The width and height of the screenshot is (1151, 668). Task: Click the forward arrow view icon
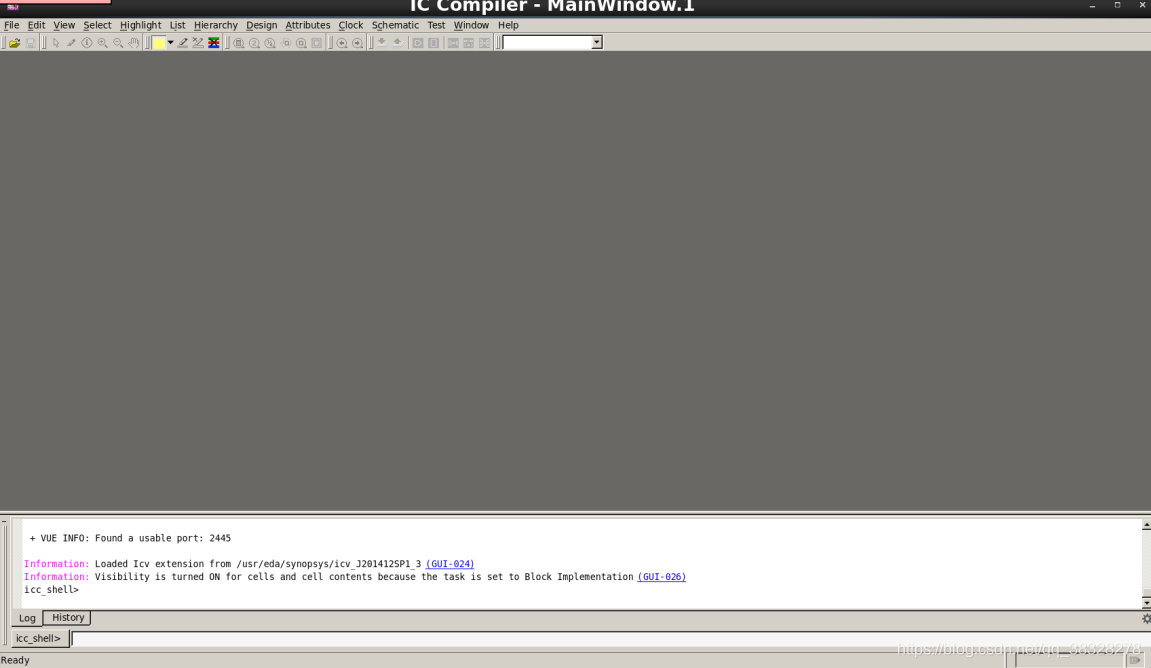357,43
